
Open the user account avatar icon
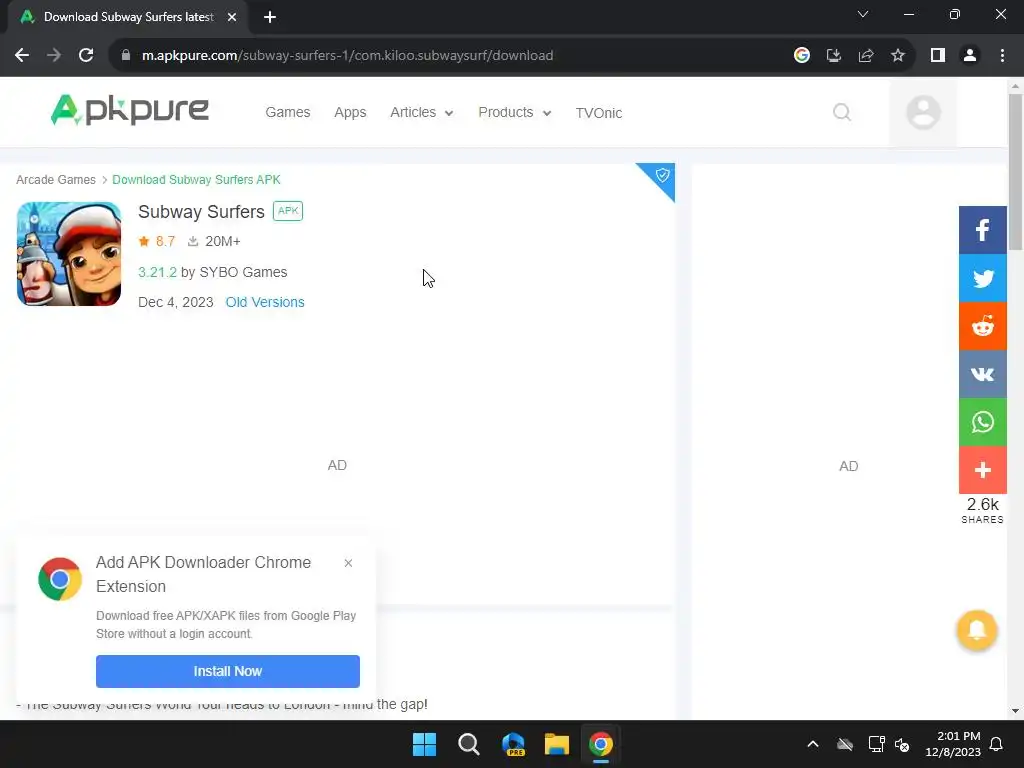tap(923, 112)
